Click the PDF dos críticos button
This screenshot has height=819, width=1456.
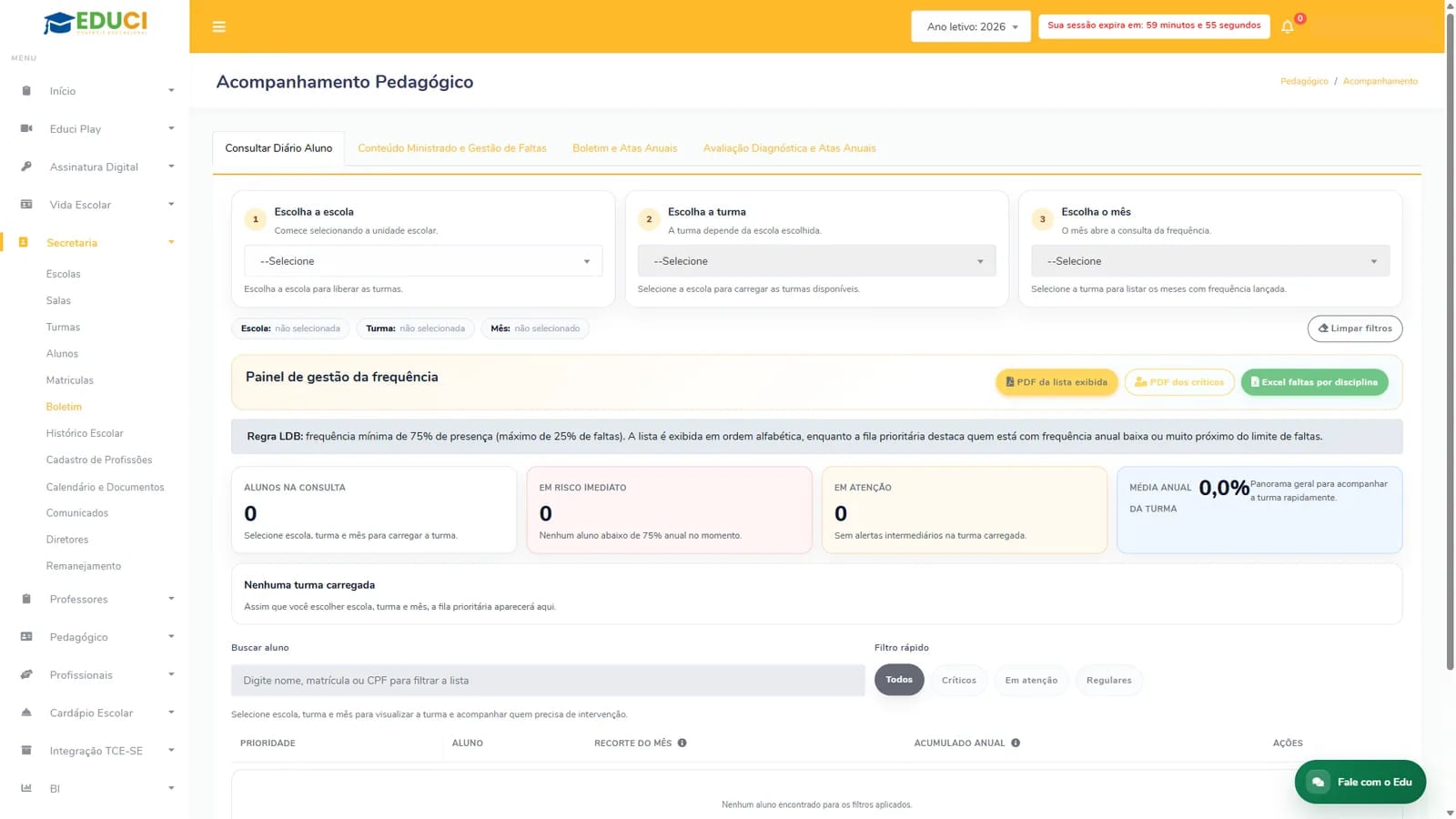pyautogui.click(x=1179, y=382)
